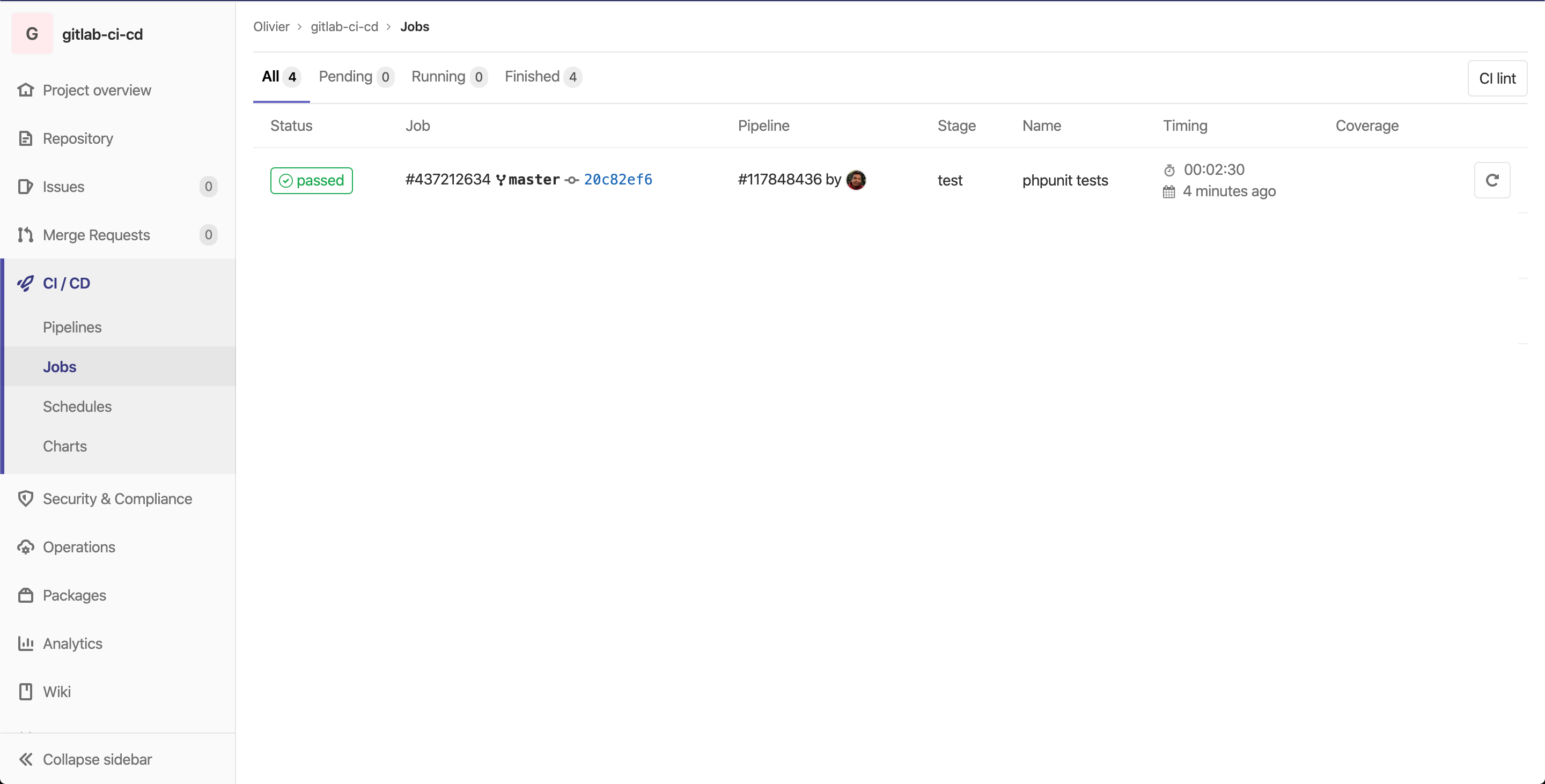Click the Merge Requests count badge 0
The height and width of the screenshot is (784, 1545).
pyautogui.click(x=208, y=235)
